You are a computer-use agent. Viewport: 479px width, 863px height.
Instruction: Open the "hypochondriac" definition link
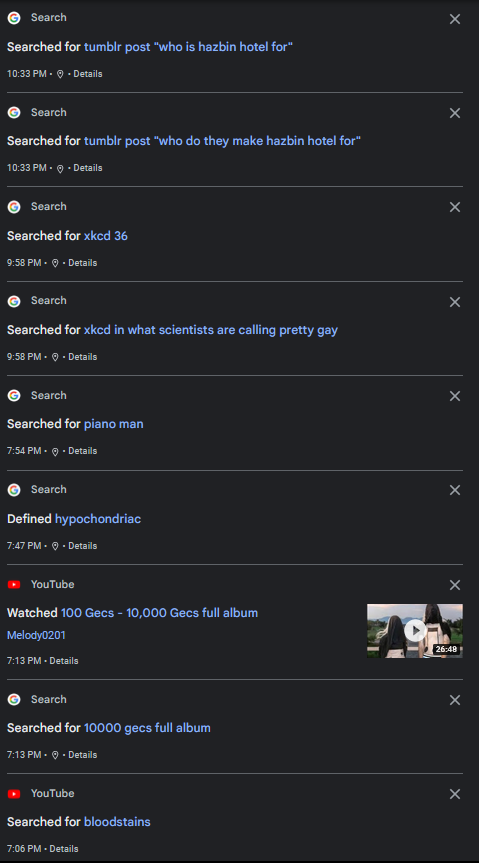pyautogui.click(x=98, y=518)
